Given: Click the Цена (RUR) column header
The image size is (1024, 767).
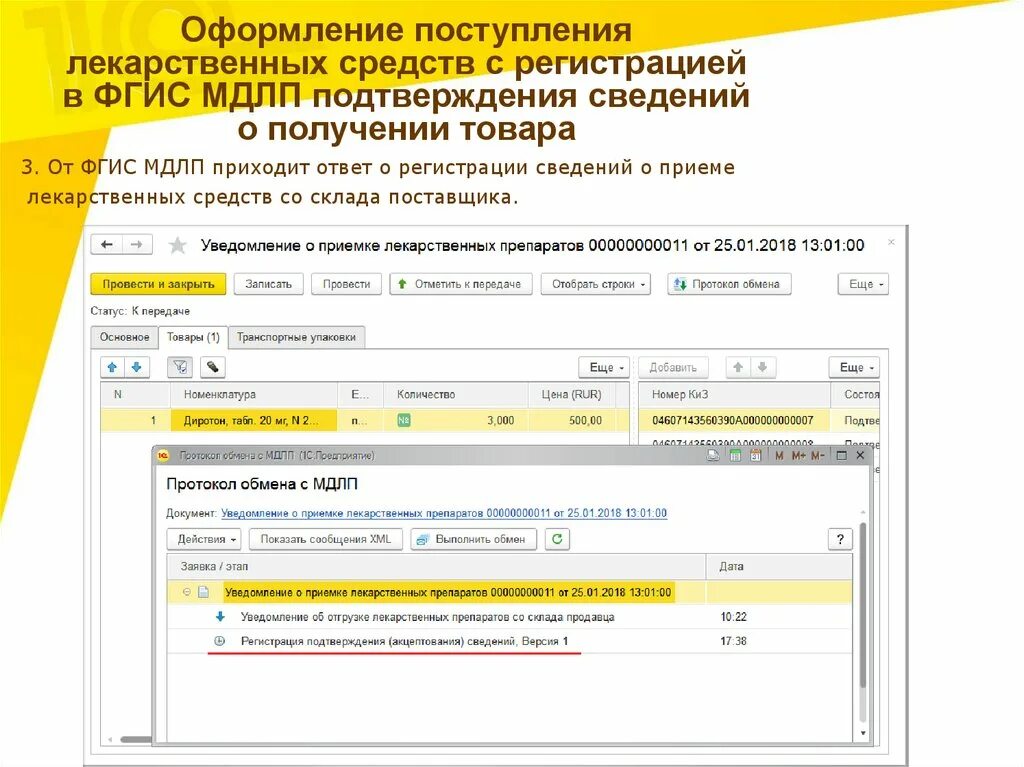Looking at the screenshot, I should 571,395.
